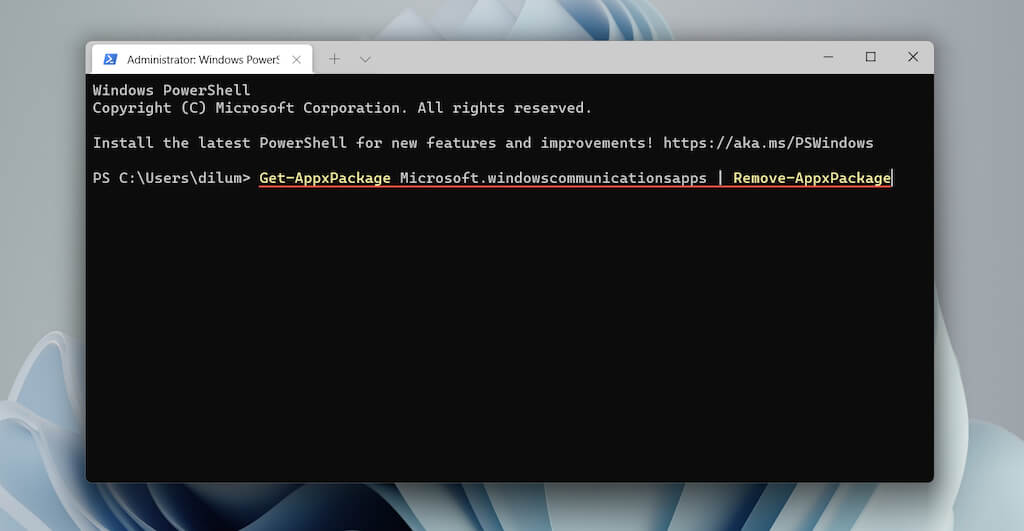Maximize the Windows Terminal window

pos(871,57)
